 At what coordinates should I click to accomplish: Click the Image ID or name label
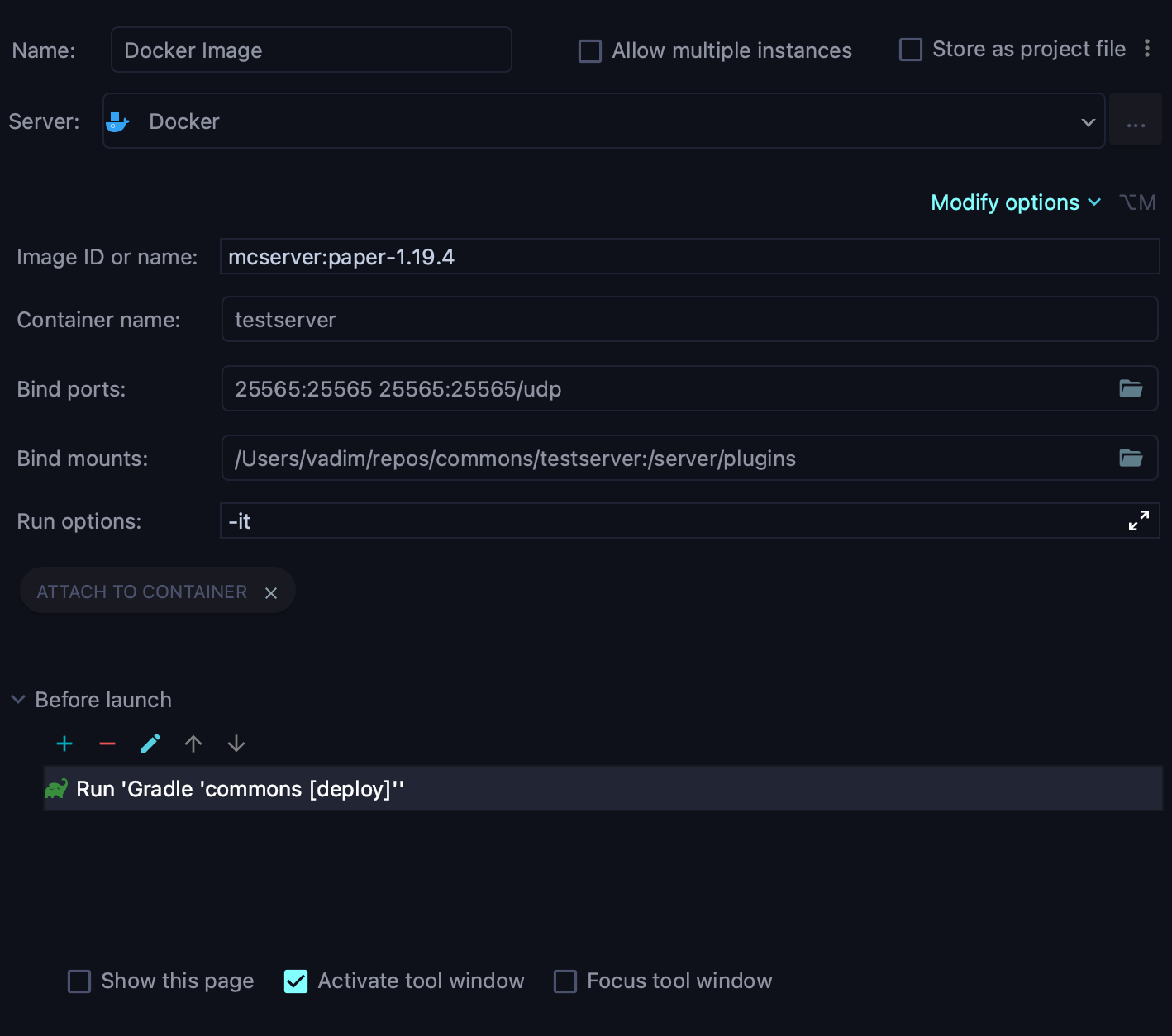(x=107, y=257)
